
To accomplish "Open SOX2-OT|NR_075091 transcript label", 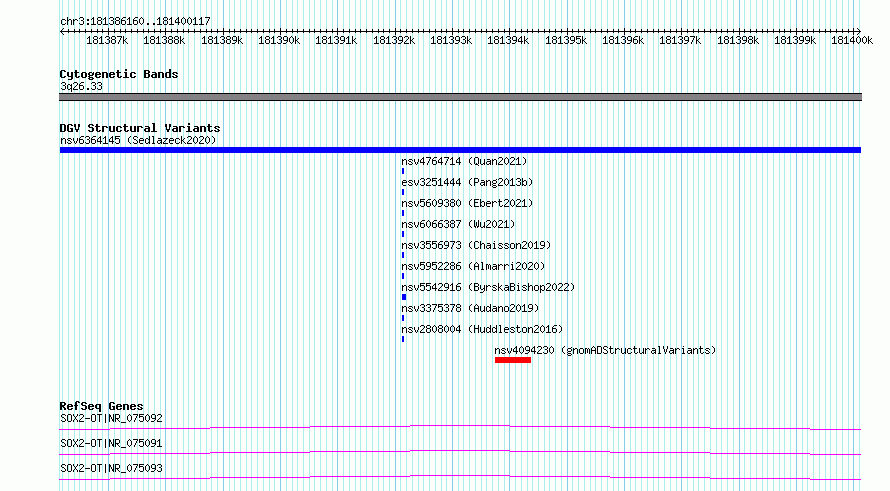I will tap(111, 443).
